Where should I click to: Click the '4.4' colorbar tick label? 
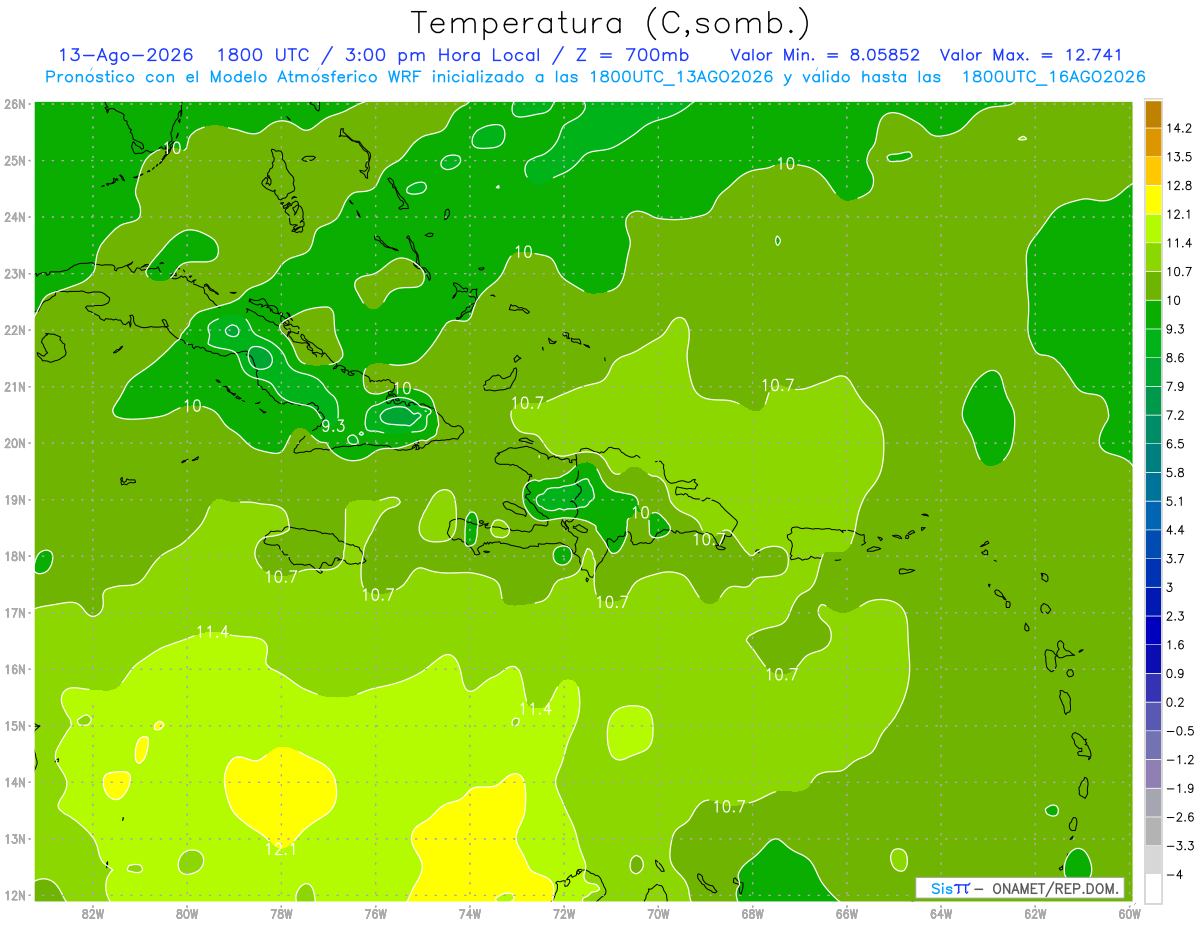tap(1176, 530)
